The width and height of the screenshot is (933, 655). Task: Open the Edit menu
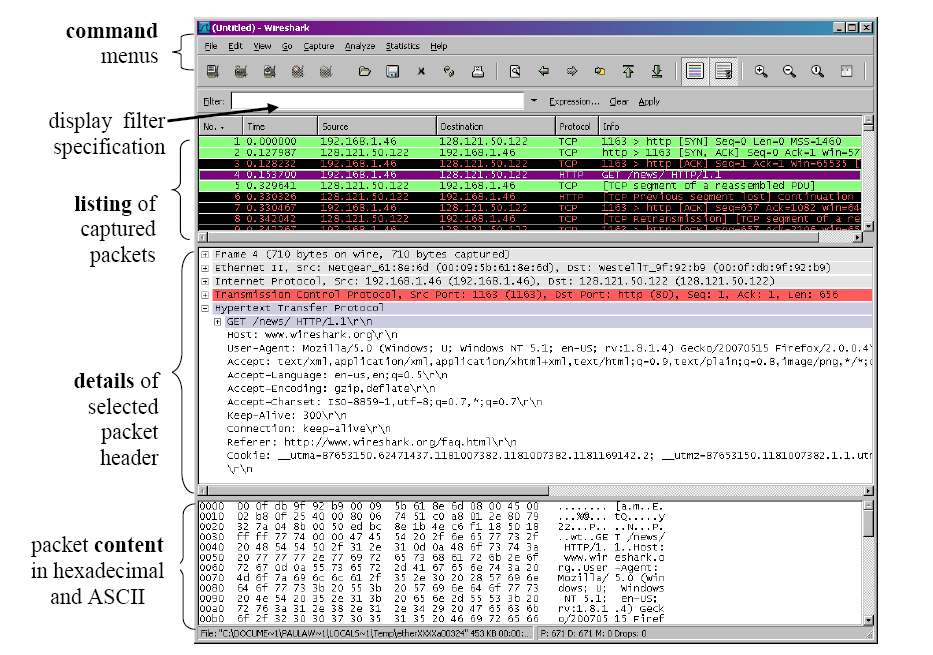(x=235, y=46)
